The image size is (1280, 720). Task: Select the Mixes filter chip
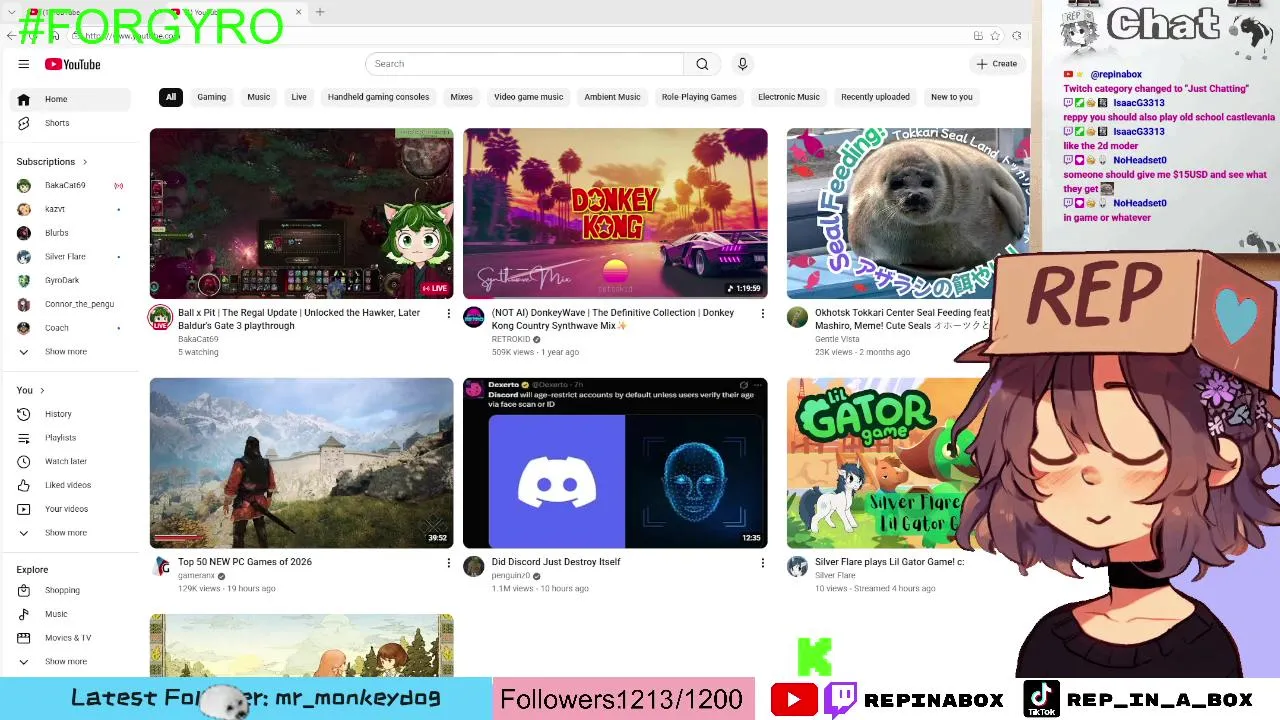point(461,97)
